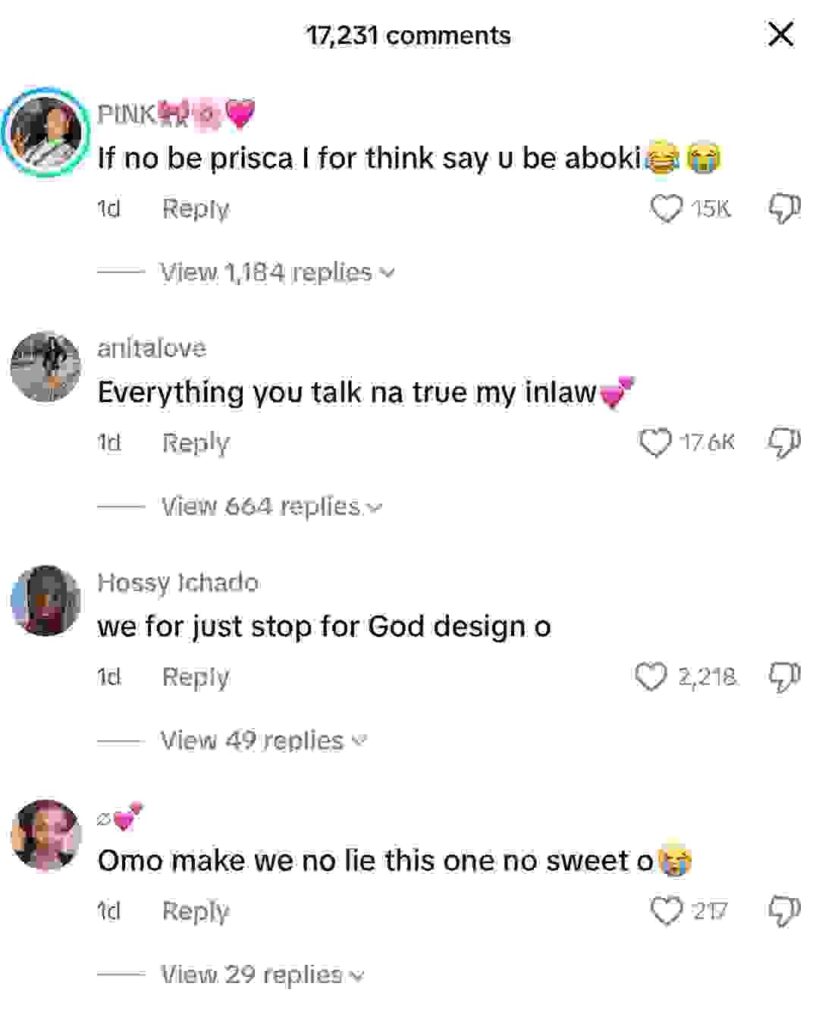Like the 'this one no sweet' comment

[x=665, y=911]
